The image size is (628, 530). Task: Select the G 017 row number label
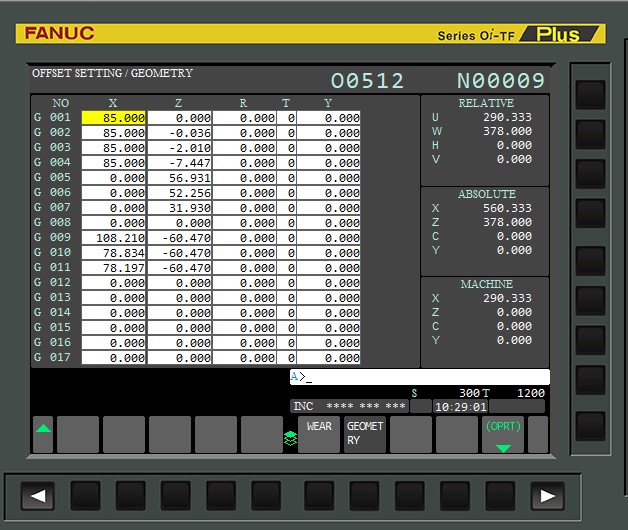point(53,358)
